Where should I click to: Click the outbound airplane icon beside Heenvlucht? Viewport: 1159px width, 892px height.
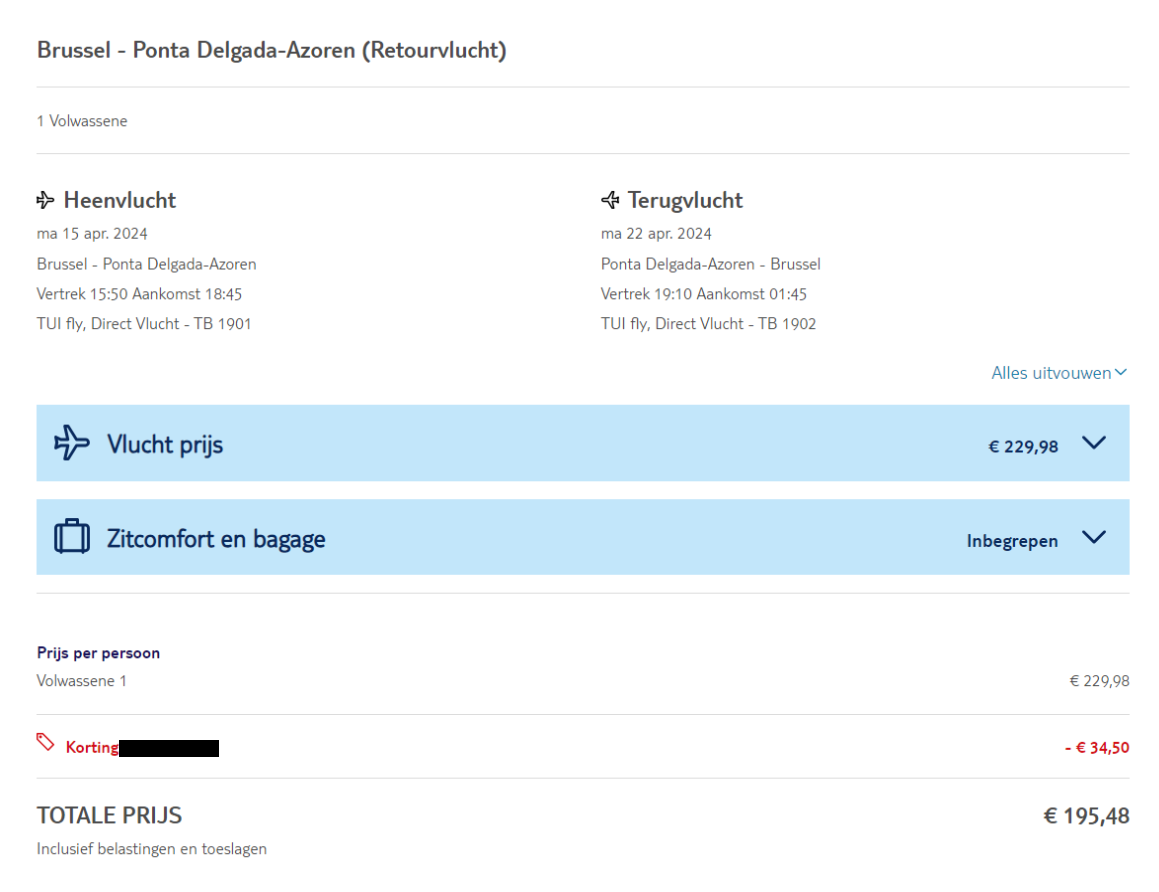tap(45, 201)
